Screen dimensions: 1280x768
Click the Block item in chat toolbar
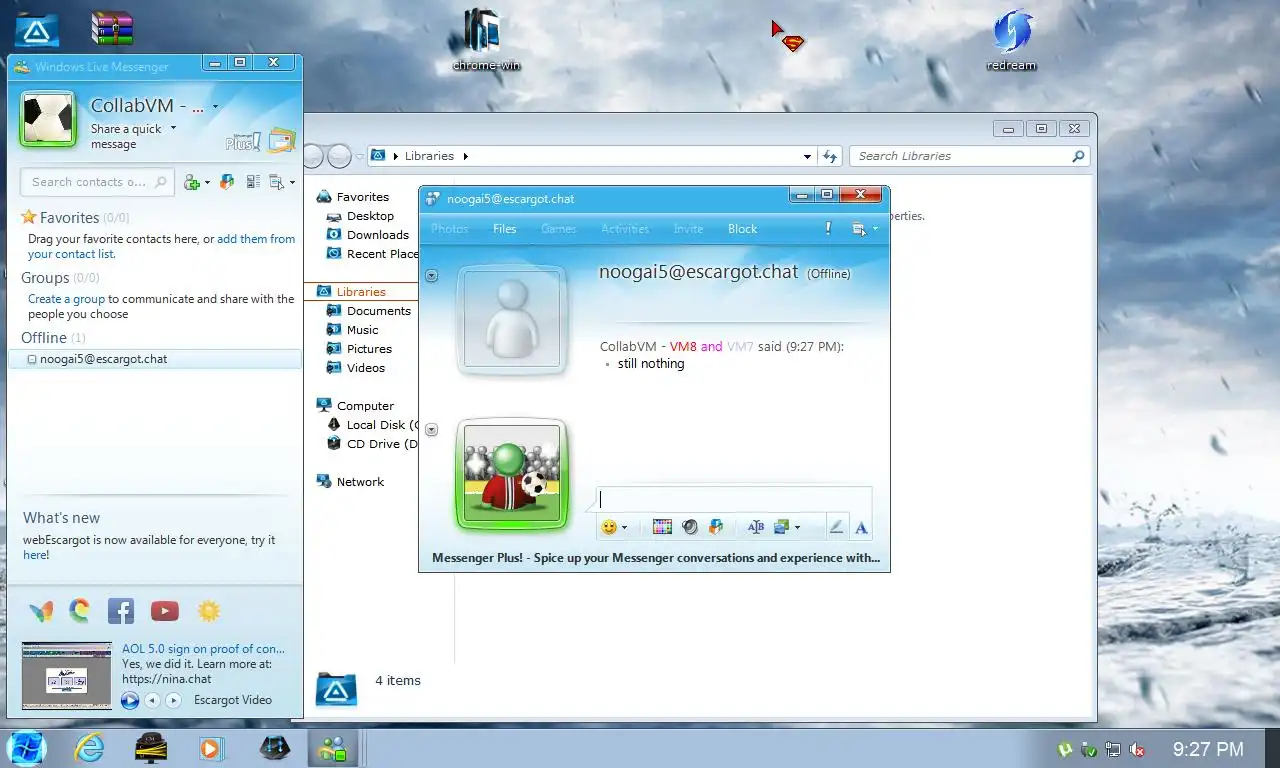click(x=743, y=229)
